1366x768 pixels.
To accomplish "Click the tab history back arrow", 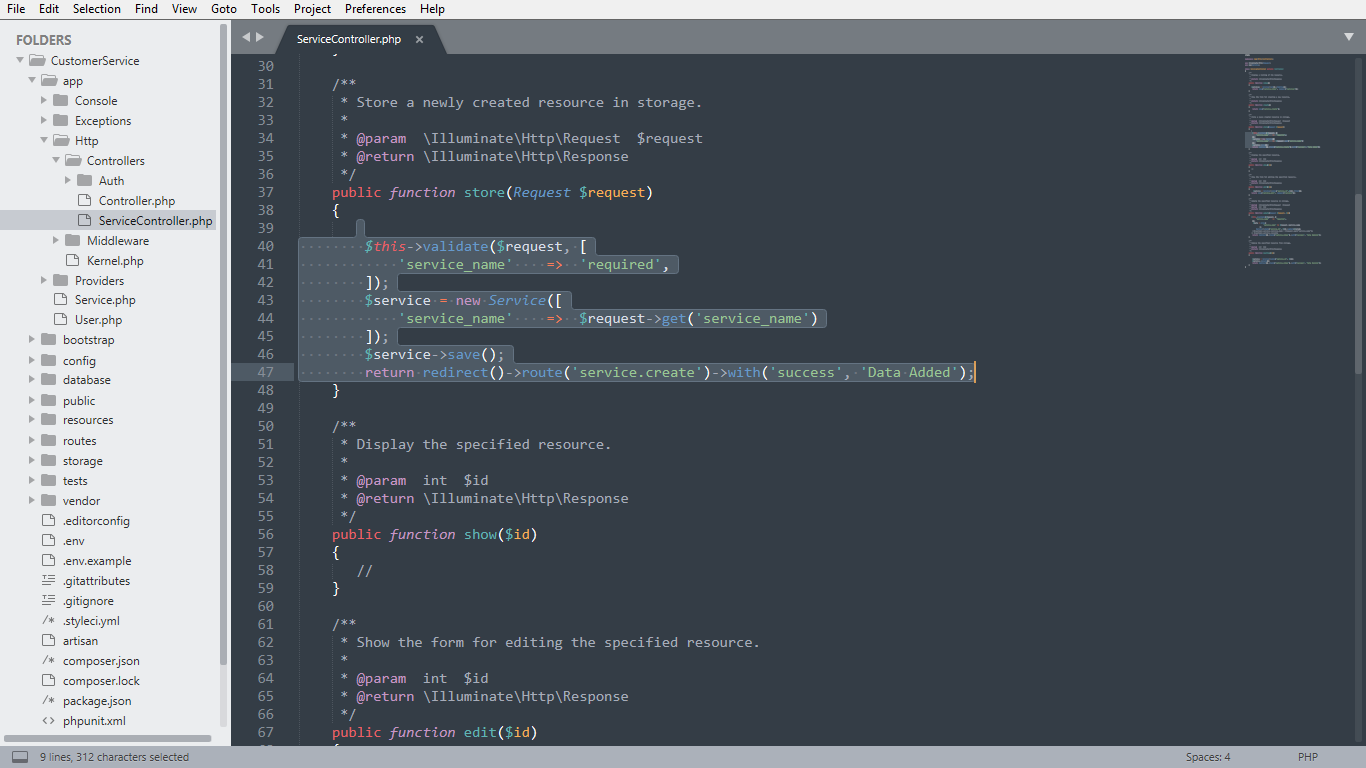I will pyautogui.click(x=246, y=37).
